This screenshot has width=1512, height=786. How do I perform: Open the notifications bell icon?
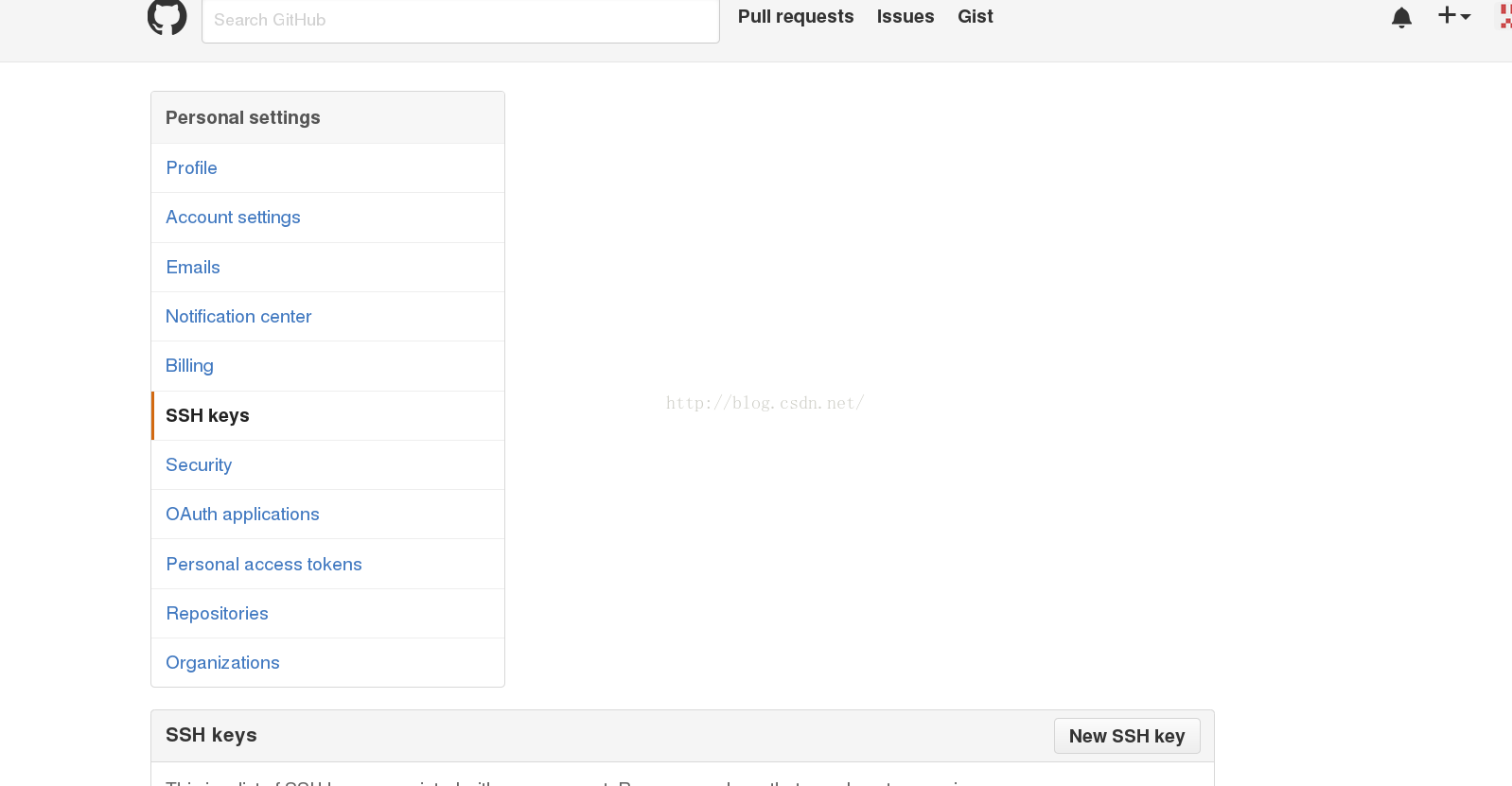click(1401, 17)
